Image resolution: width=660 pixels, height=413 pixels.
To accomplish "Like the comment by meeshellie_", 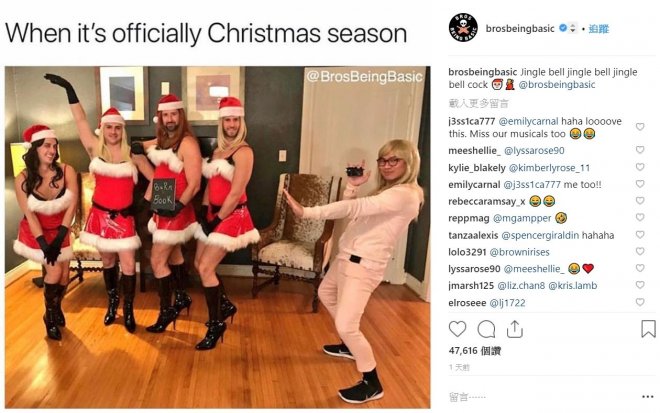I will tap(640, 150).
